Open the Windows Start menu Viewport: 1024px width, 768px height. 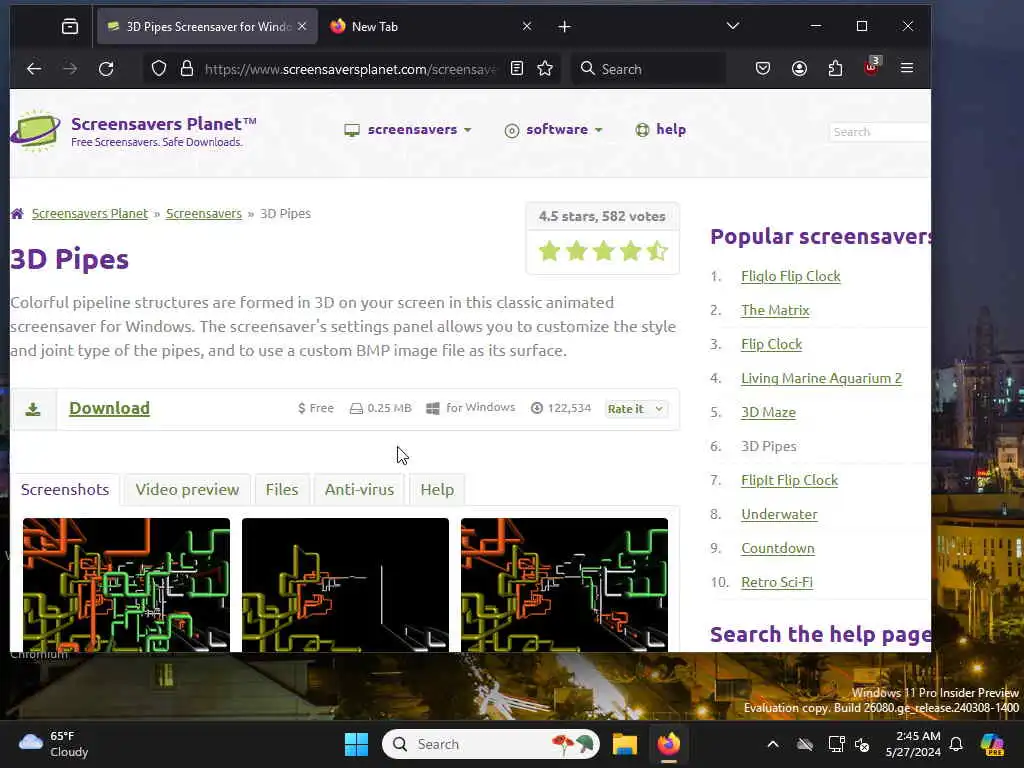(x=357, y=744)
